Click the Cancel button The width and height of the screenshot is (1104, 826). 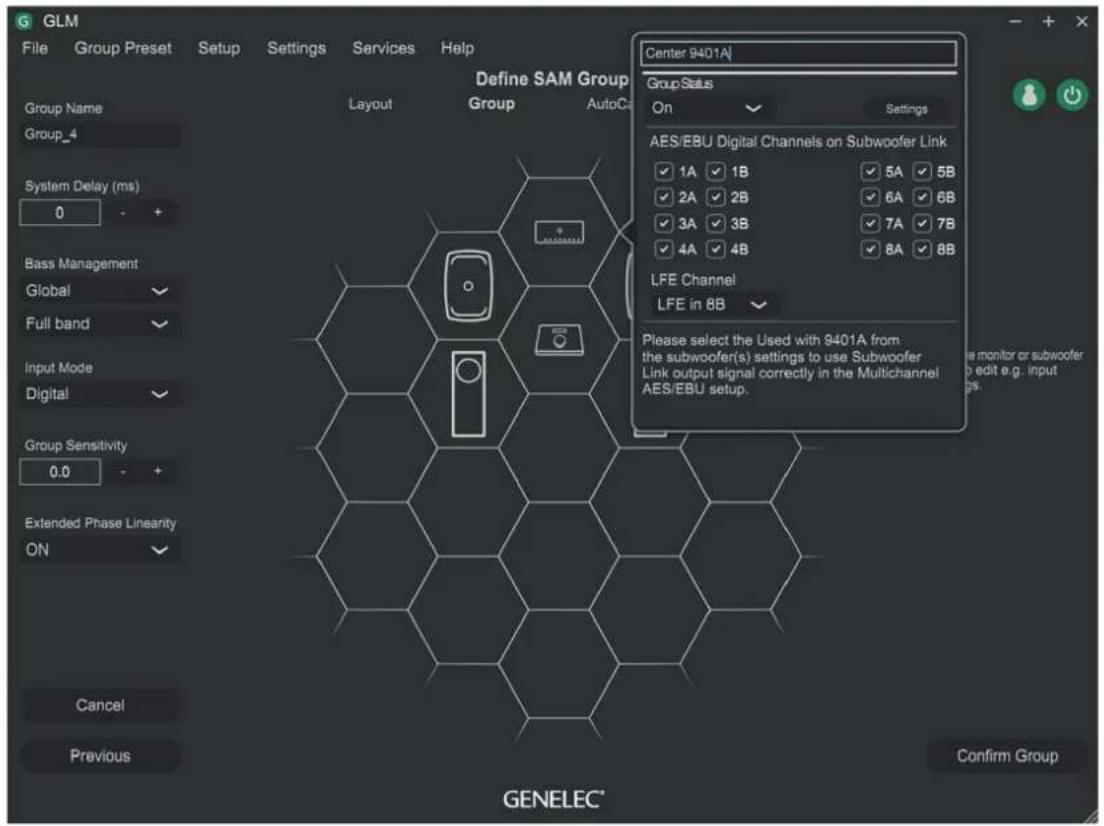point(100,705)
